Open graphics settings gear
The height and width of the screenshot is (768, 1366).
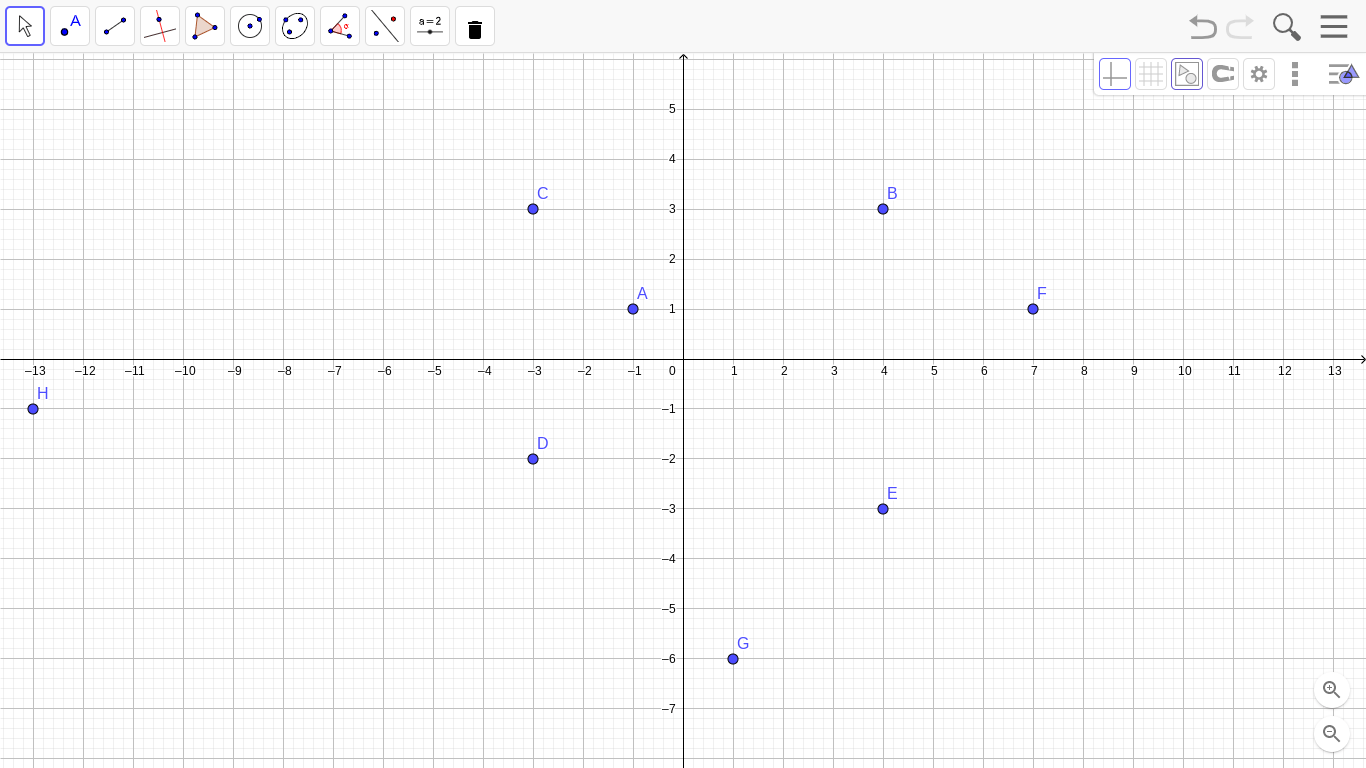(x=1259, y=74)
